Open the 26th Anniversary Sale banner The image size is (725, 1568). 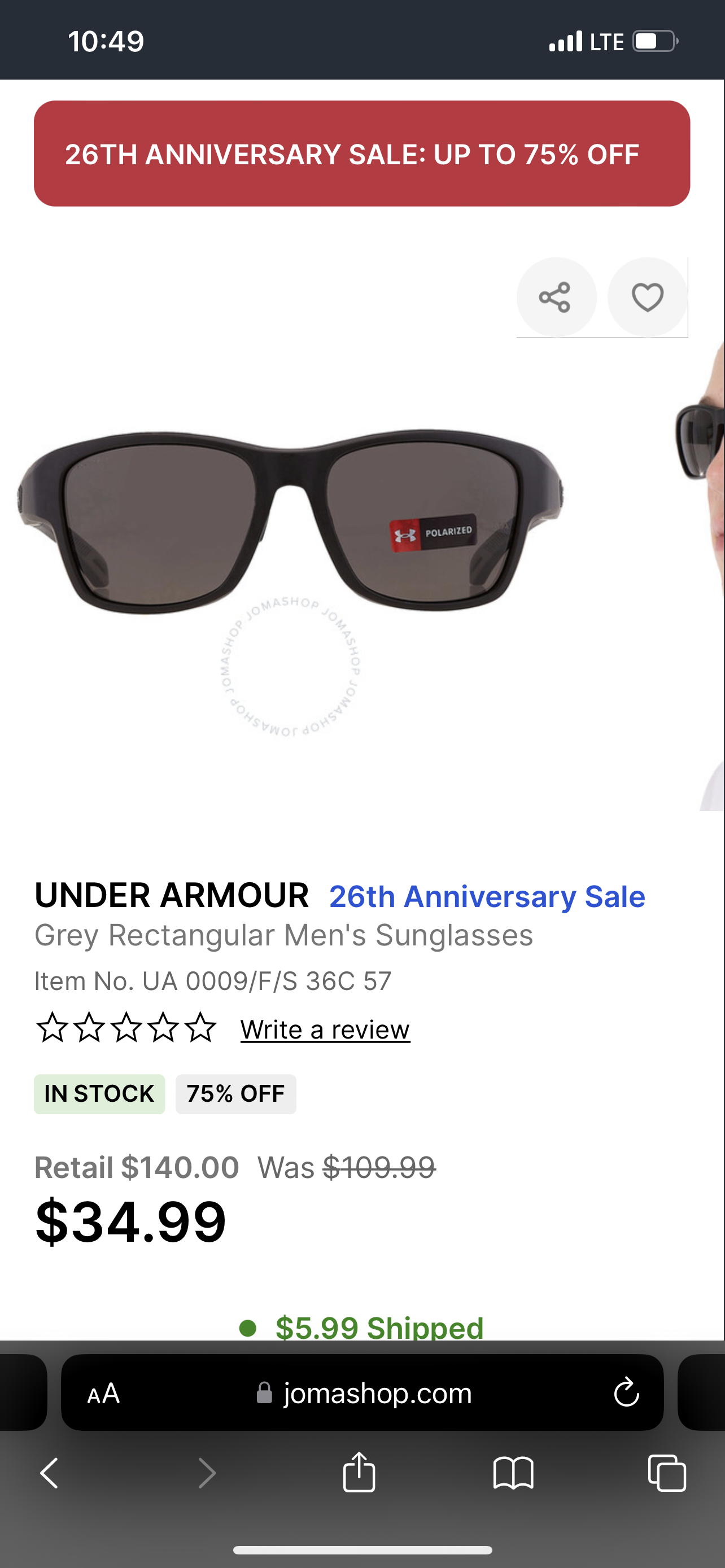(361, 154)
